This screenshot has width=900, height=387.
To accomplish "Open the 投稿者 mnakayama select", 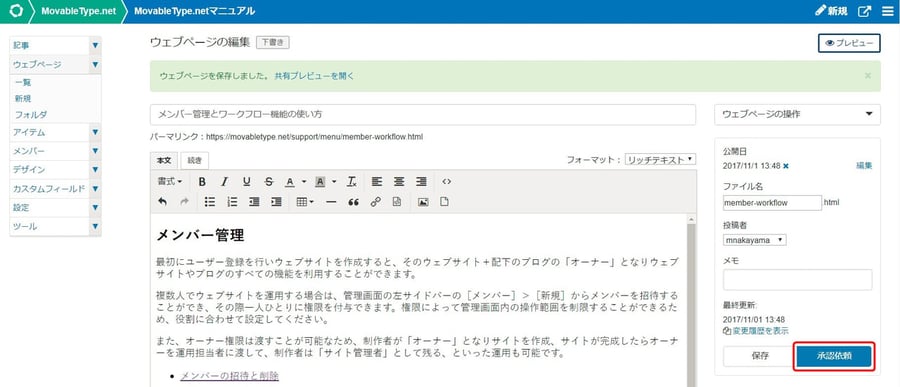I will click(755, 240).
